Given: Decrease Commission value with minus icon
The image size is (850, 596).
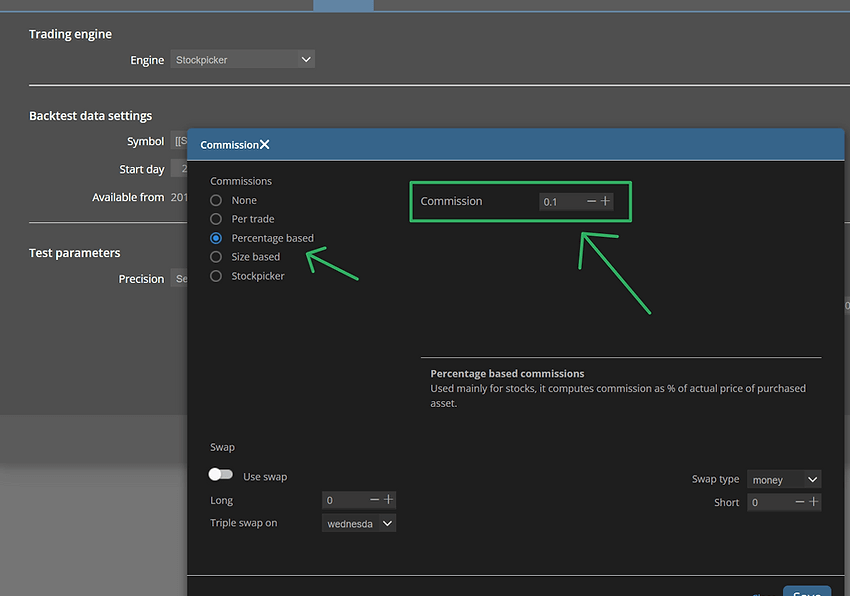Looking at the screenshot, I should (591, 201).
